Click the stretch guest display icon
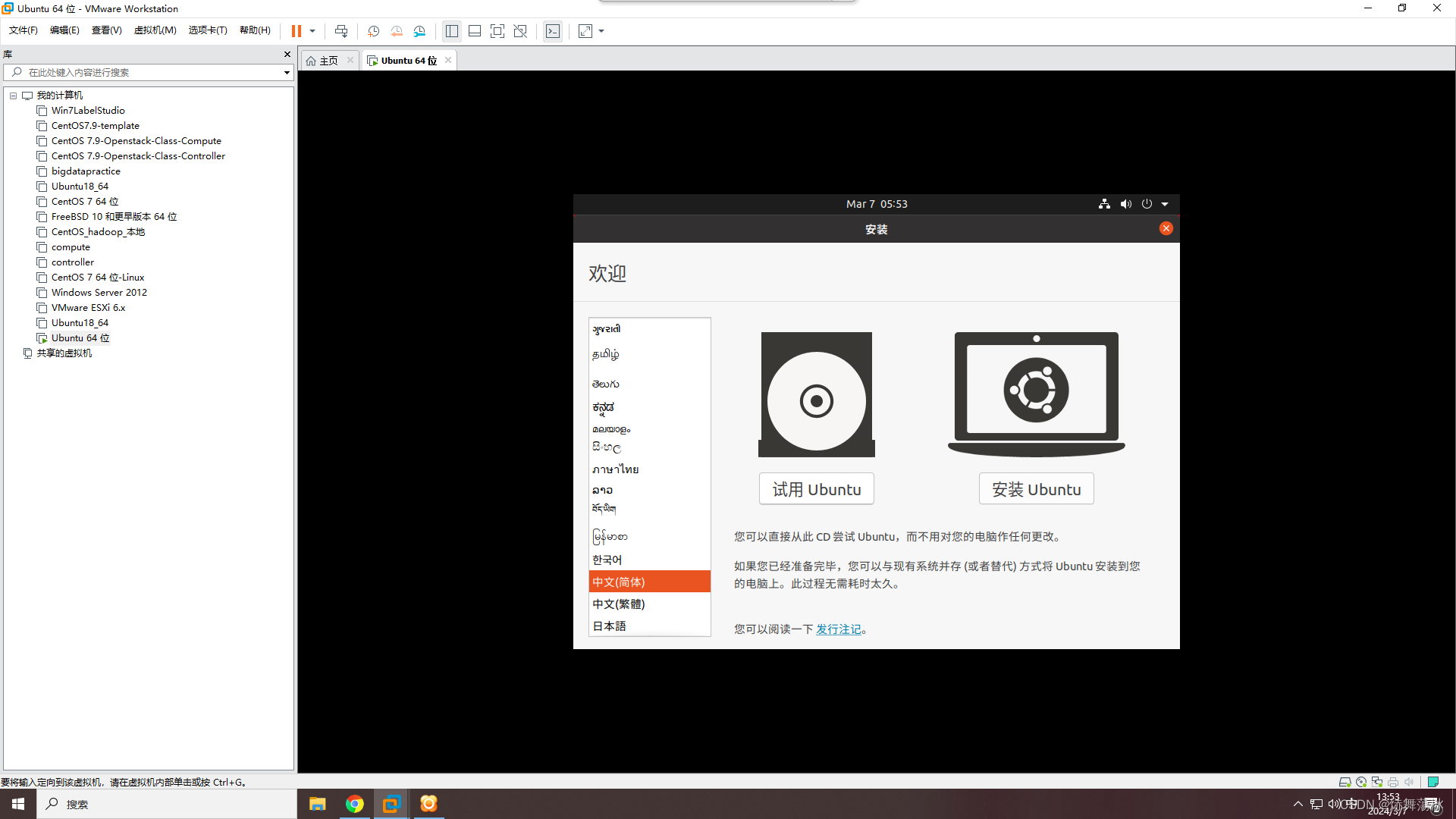This screenshot has height=819, width=1456. coord(585,31)
